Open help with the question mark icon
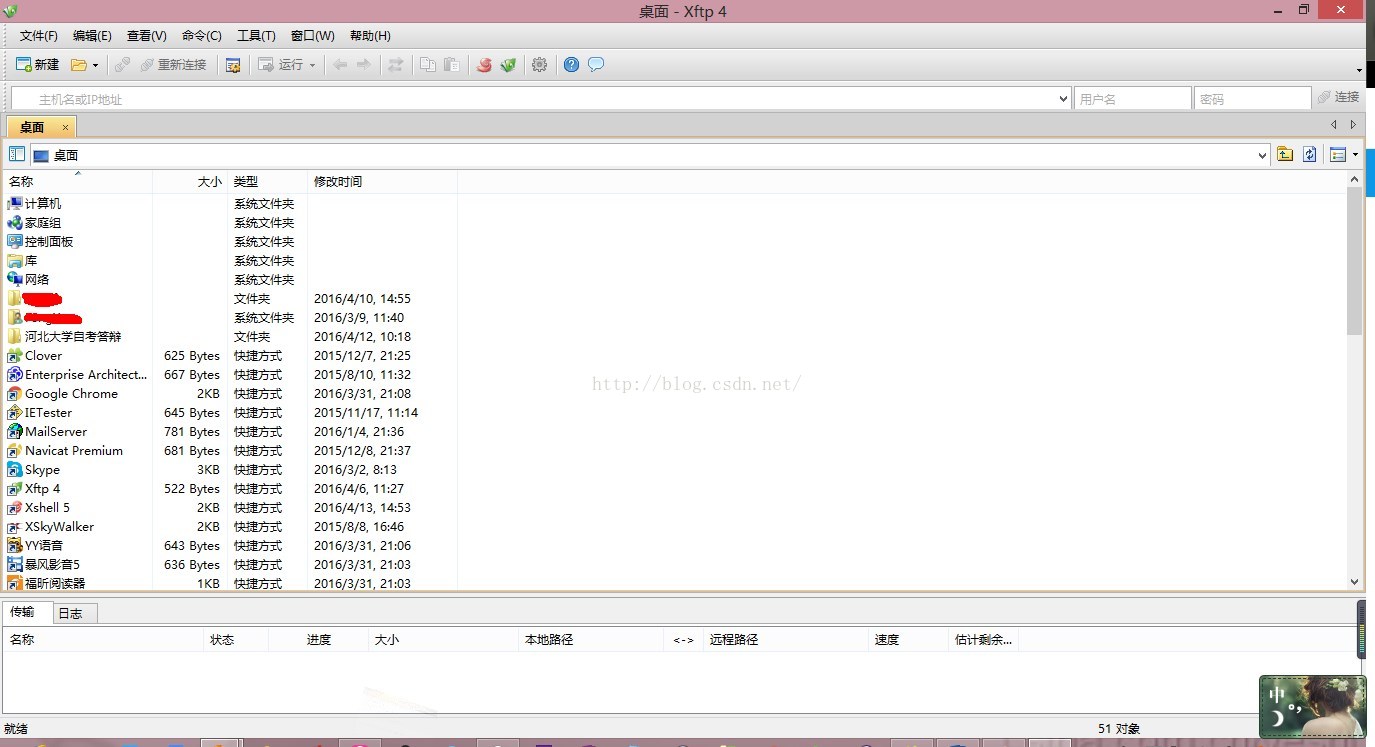 (572, 65)
